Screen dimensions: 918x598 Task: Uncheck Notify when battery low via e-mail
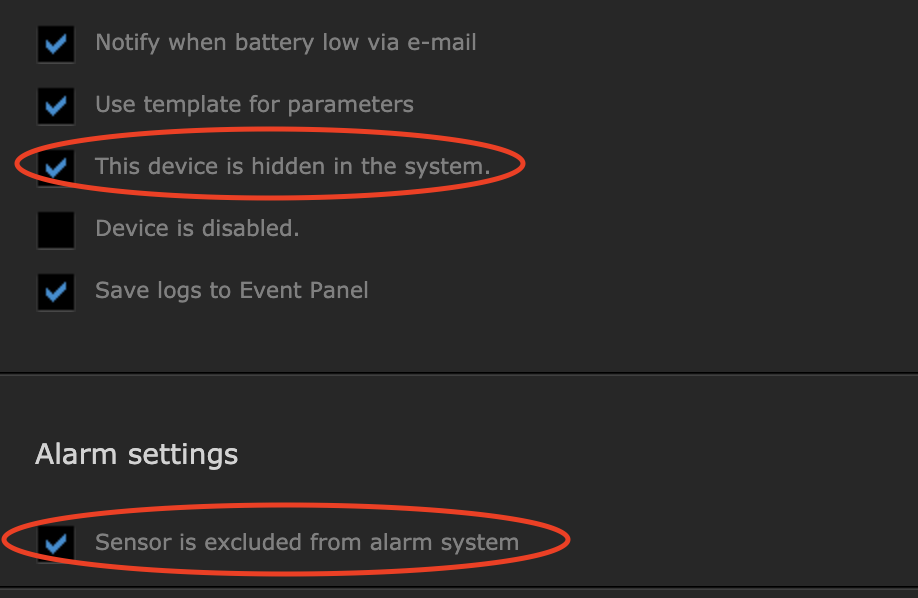tap(56, 44)
